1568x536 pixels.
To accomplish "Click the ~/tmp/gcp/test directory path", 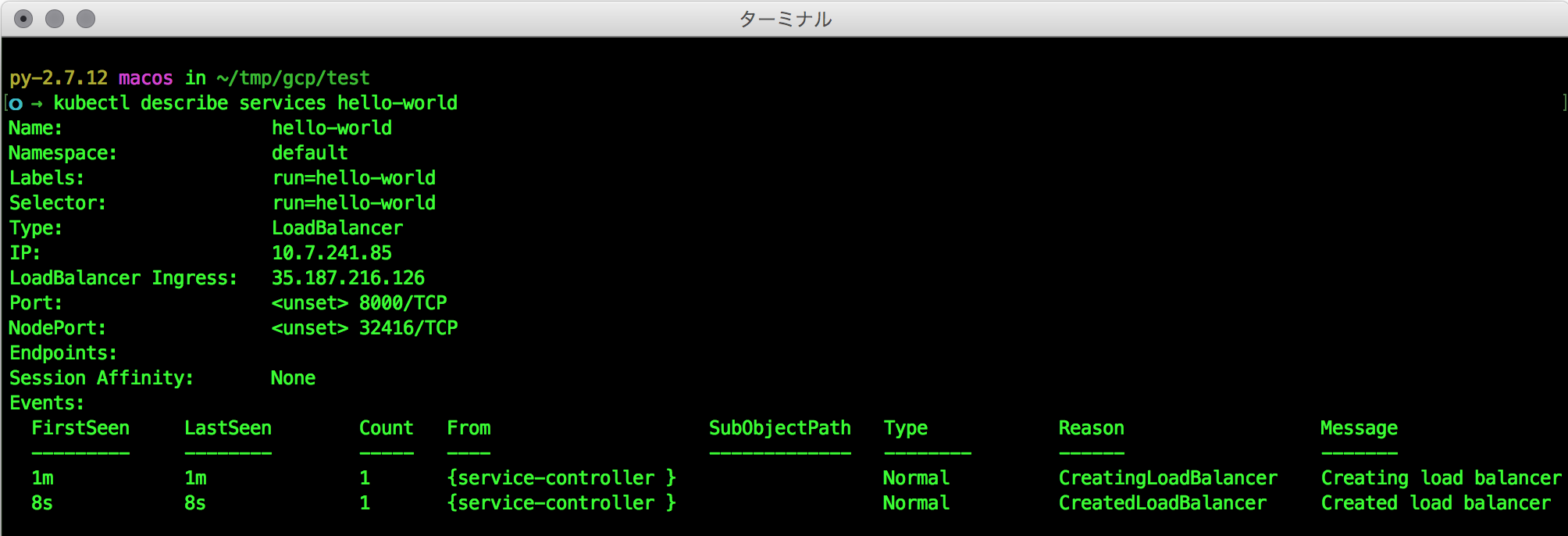I will pyautogui.click(x=294, y=78).
